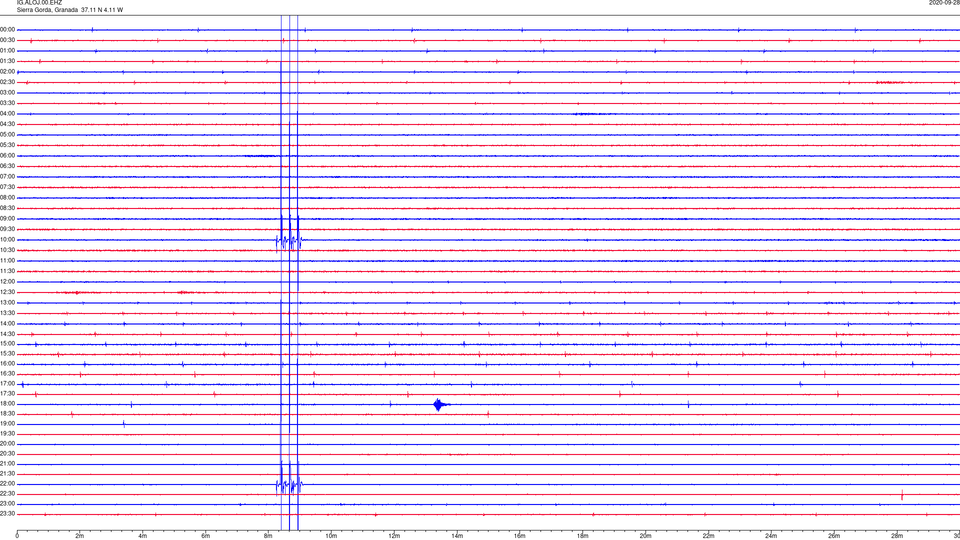Click the '02:00' time row label
The image size is (960, 540).
[x=7, y=72]
